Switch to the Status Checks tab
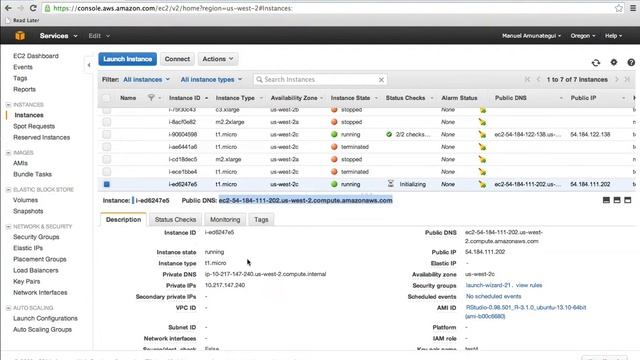The height and width of the screenshot is (360, 640). pyautogui.click(x=176, y=220)
